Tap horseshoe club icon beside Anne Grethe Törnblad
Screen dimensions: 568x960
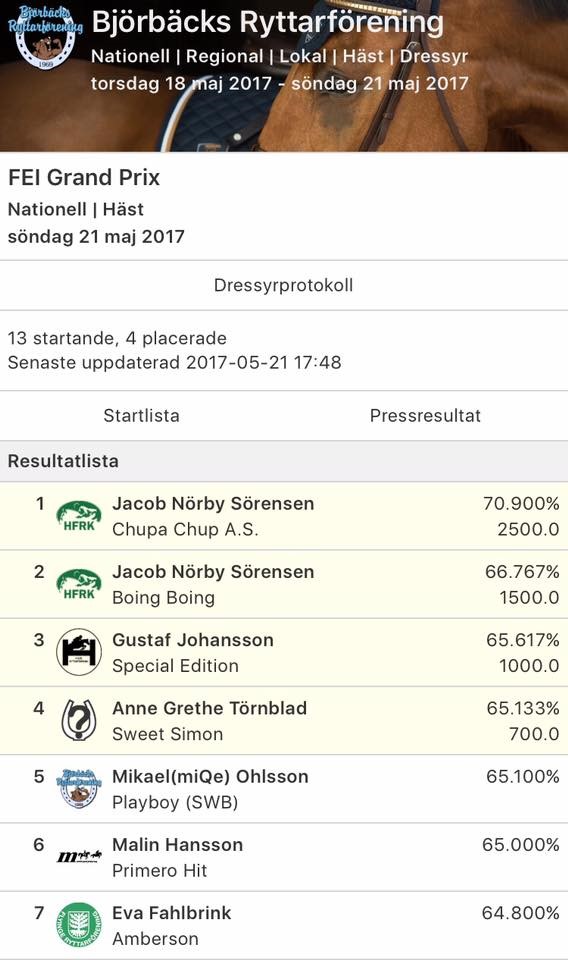(78, 721)
